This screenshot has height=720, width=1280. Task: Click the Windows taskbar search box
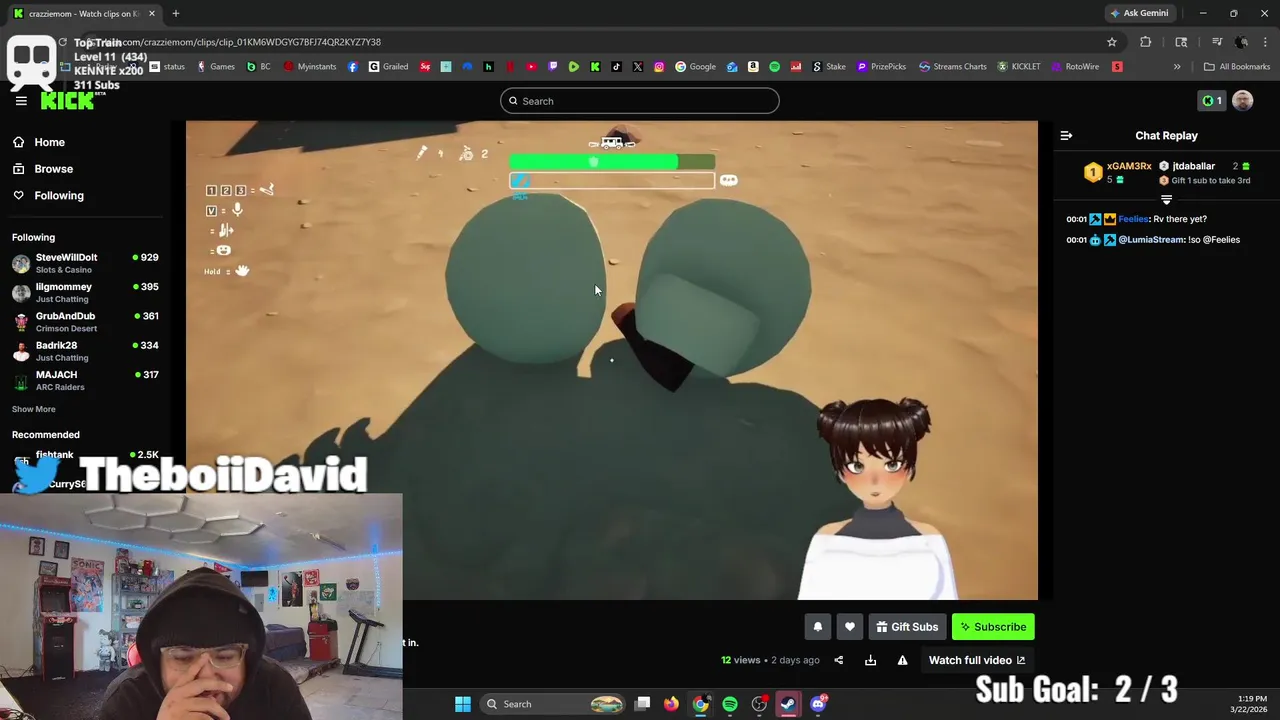click(x=553, y=704)
